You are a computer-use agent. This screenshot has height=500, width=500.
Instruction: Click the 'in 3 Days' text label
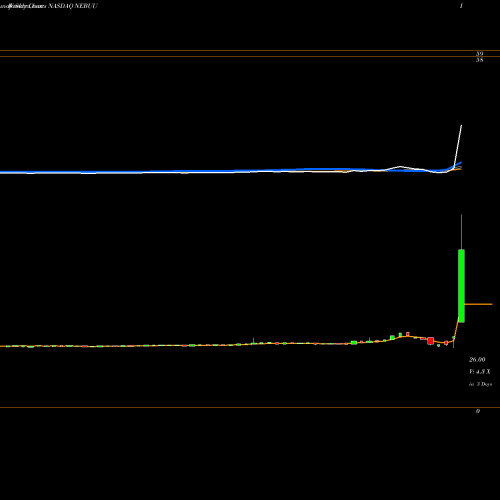[480, 384]
